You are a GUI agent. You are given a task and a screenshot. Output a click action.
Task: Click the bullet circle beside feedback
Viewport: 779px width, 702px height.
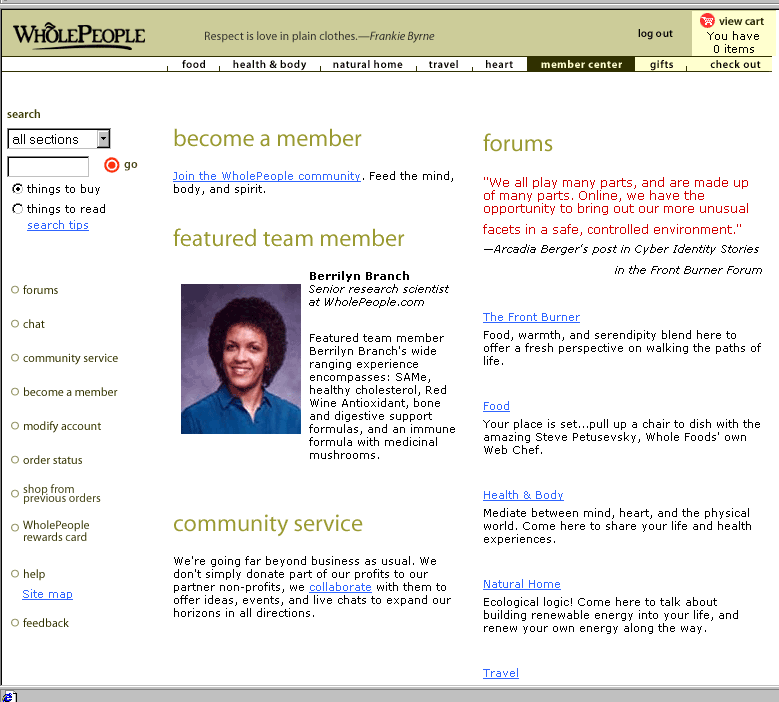(x=15, y=623)
